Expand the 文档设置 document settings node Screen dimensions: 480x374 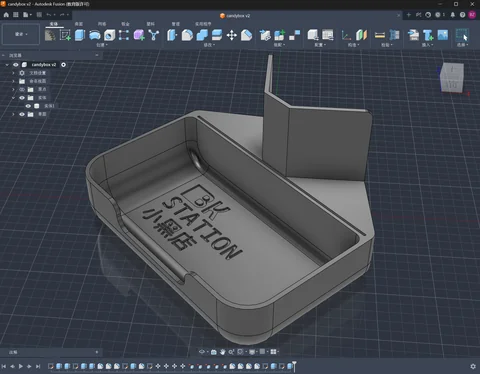(13, 73)
